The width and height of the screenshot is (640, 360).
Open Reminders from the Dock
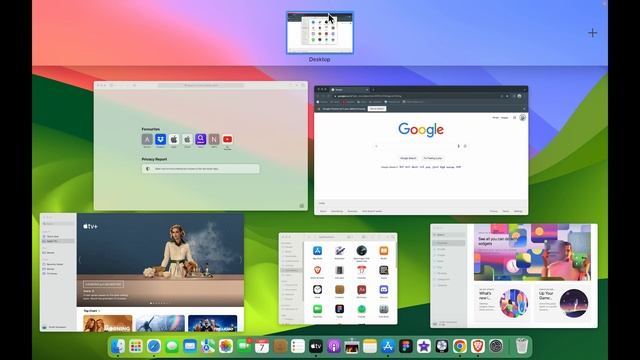[x=298, y=346]
